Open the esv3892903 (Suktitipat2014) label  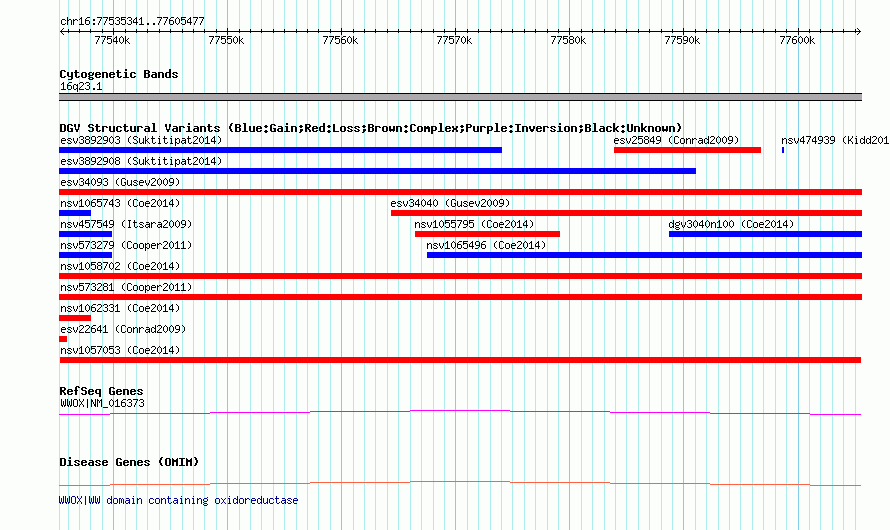[x=141, y=140]
